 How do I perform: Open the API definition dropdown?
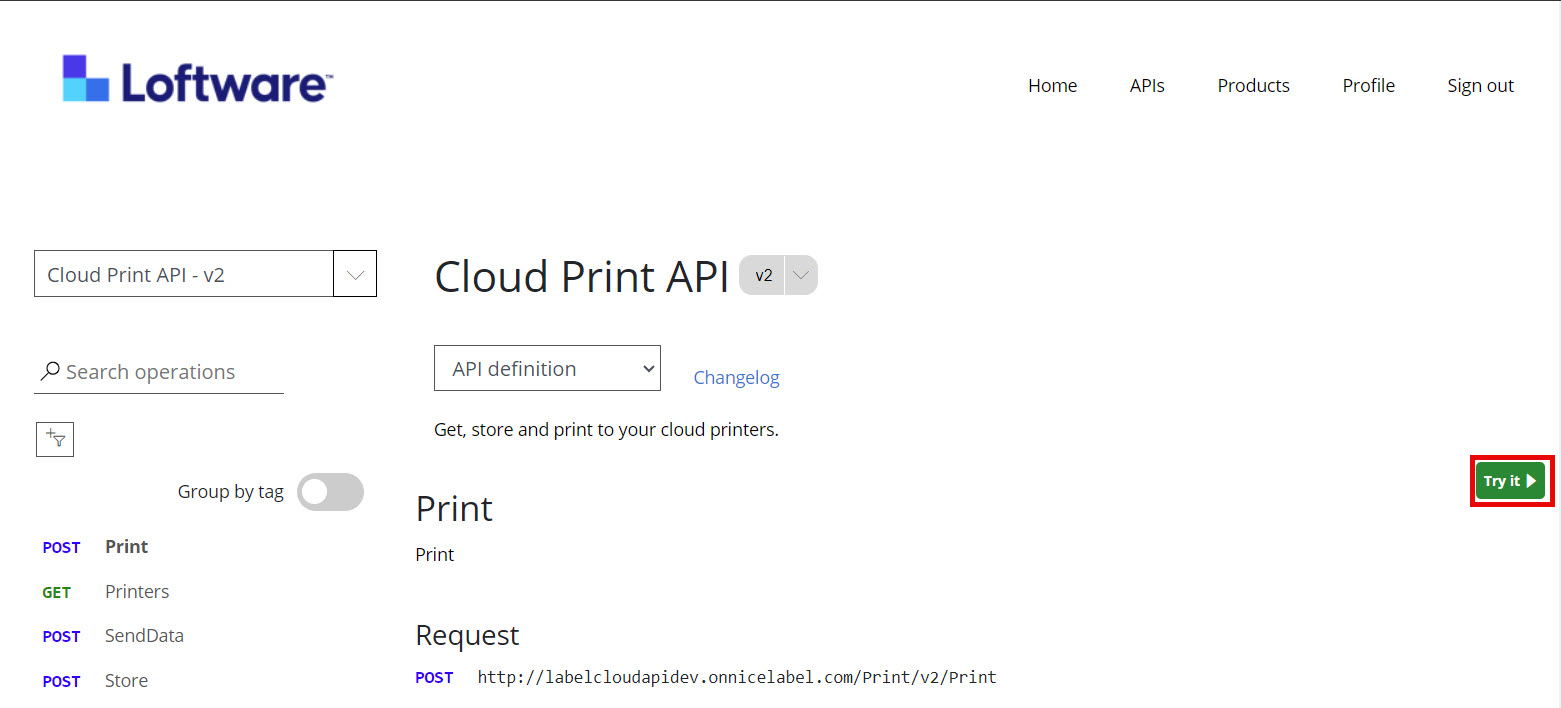click(547, 368)
